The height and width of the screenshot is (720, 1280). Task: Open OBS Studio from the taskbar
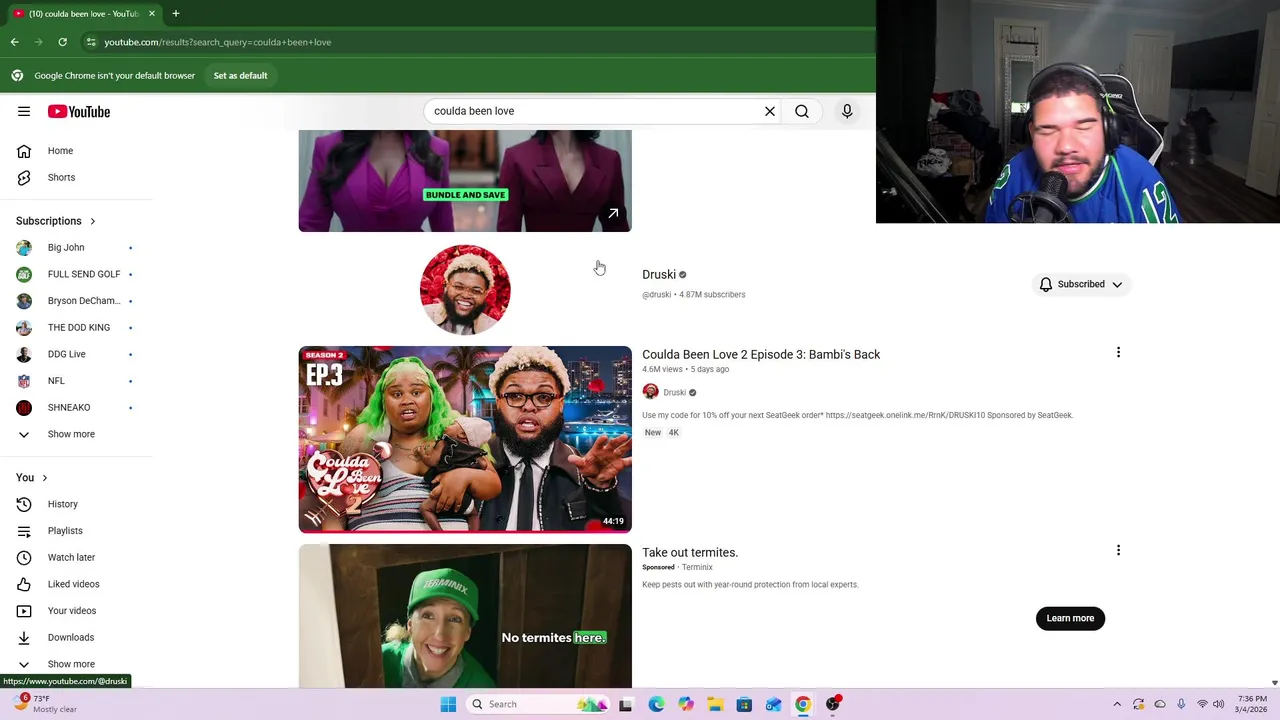coord(832,704)
